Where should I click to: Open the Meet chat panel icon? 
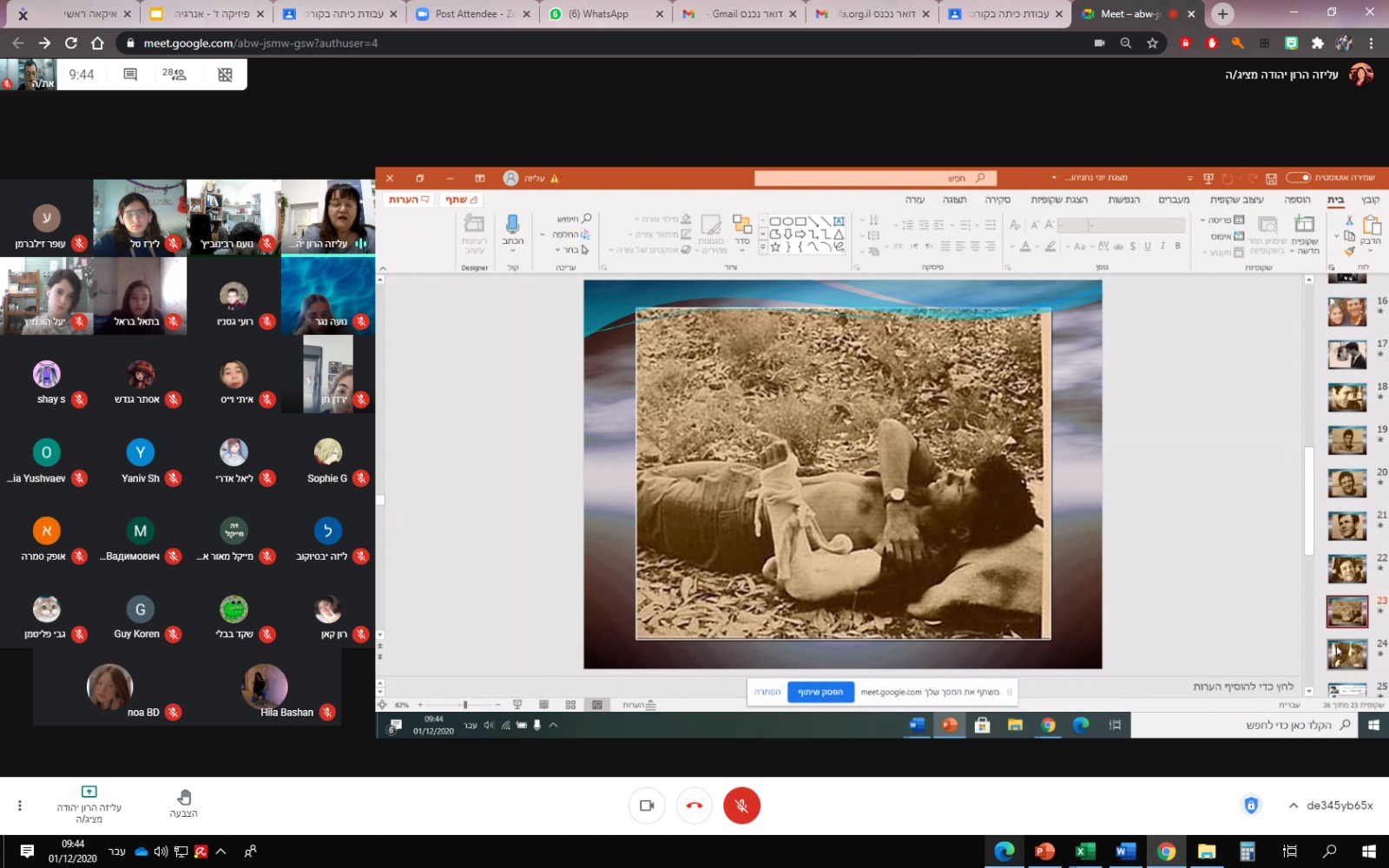click(x=130, y=75)
